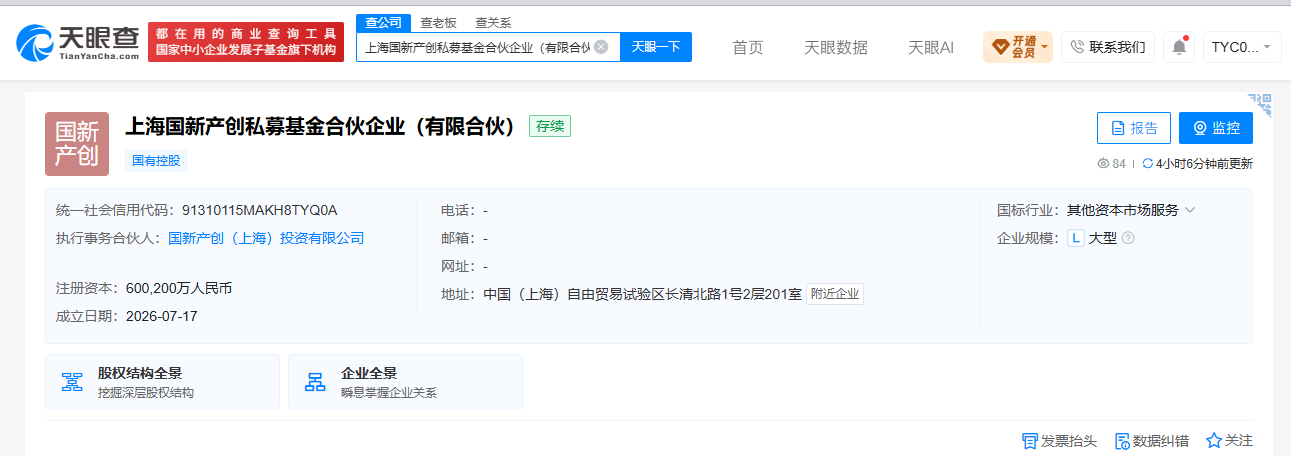The width and height of the screenshot is (1291, 456).
Task: Expand the 开通会员 membership menu
Action: (x=1018, y=47)
